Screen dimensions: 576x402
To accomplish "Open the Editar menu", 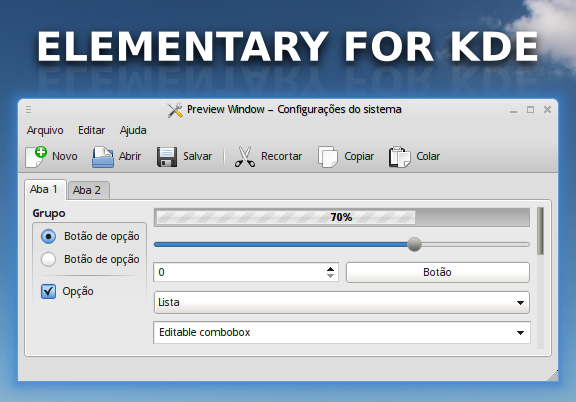I will coord(91,130).
